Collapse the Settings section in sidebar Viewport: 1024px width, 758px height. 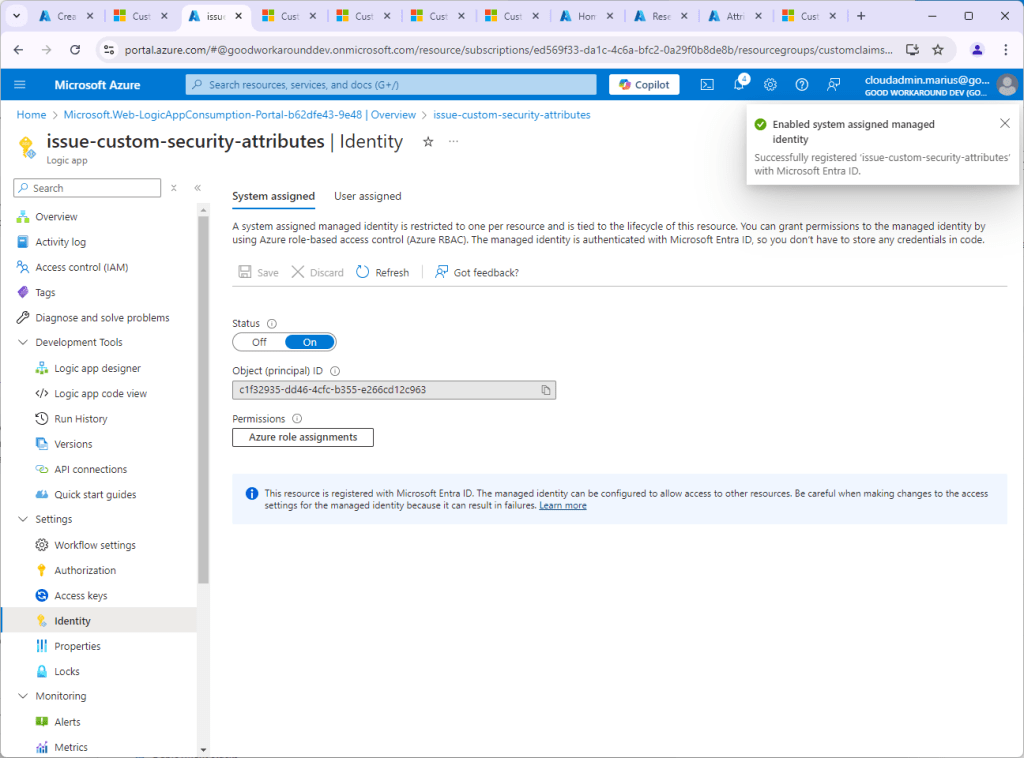coord(24,520)
